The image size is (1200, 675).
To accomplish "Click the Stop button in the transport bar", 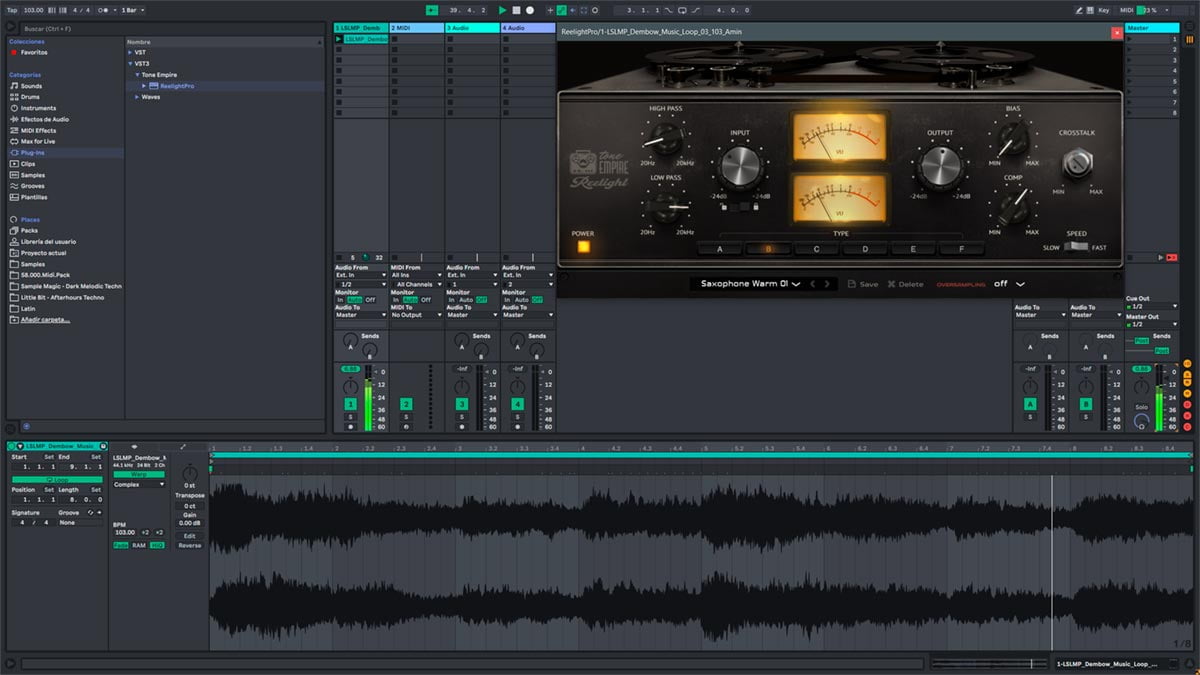I will tap(516, 10).
